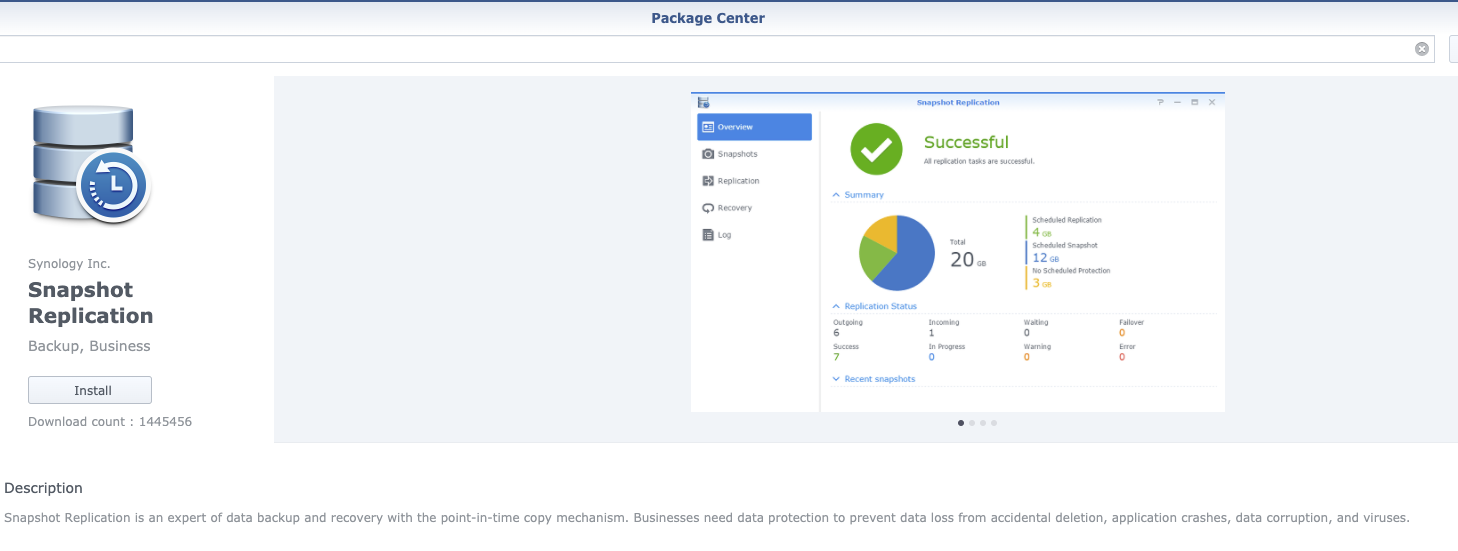
Task: Click the pie chart in the preview
Action: click(x=897, y=253)
